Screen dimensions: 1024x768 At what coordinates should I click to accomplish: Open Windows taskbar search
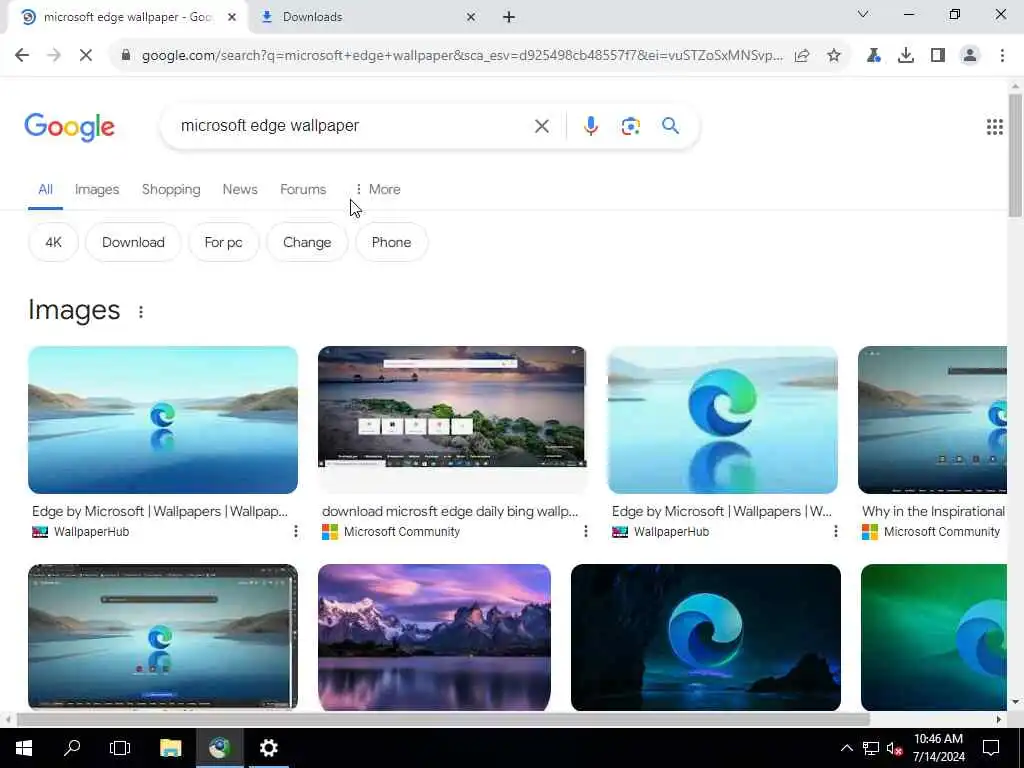[72, 748]
